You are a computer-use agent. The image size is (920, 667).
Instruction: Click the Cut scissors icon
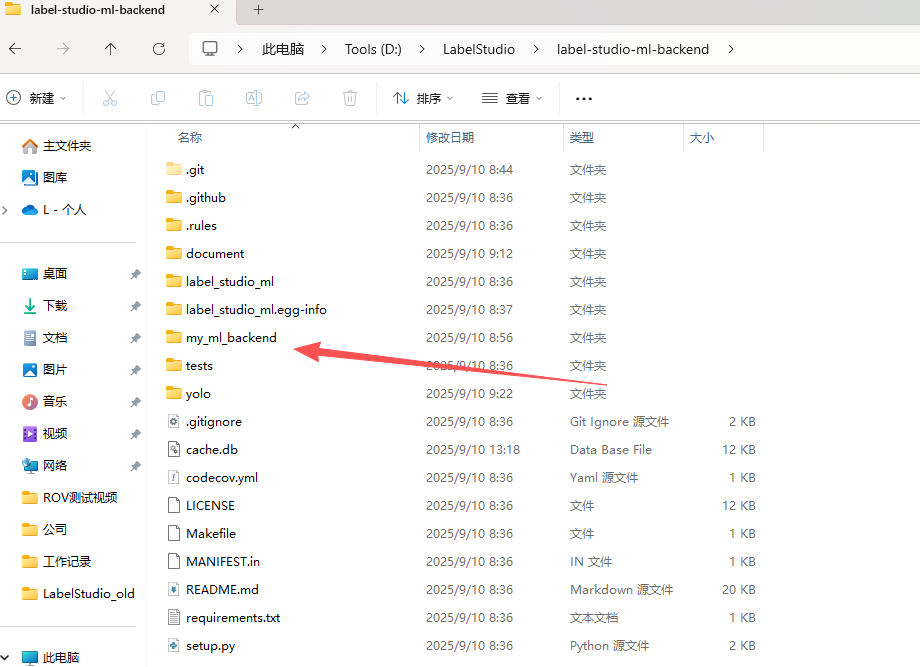[x=110, y=98]
